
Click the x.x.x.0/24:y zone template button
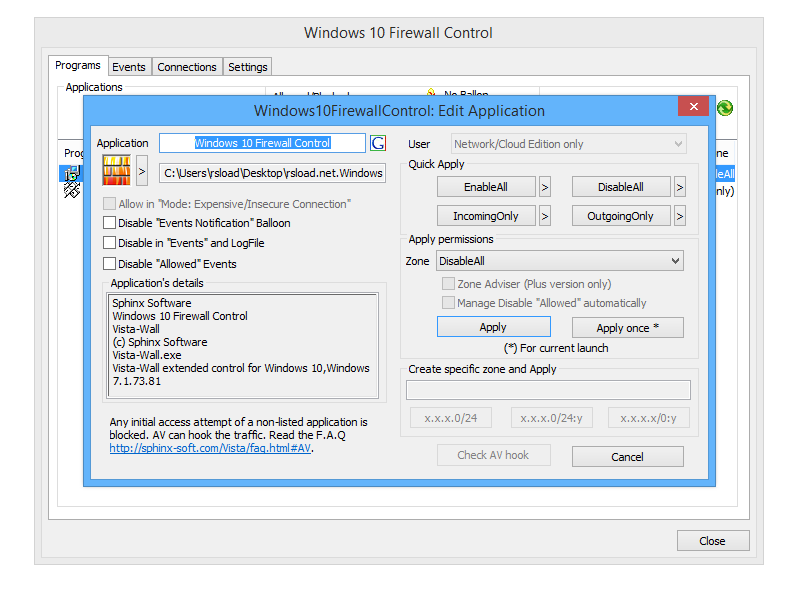tap(551, 418)
